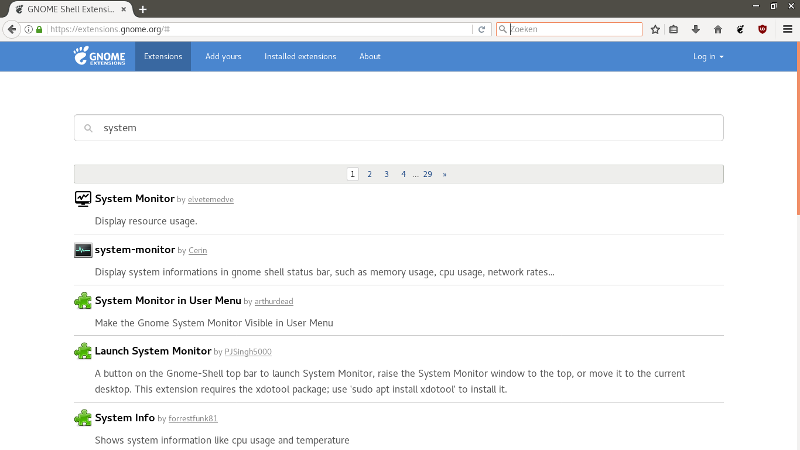Open System Info extension title

(124, 418)
